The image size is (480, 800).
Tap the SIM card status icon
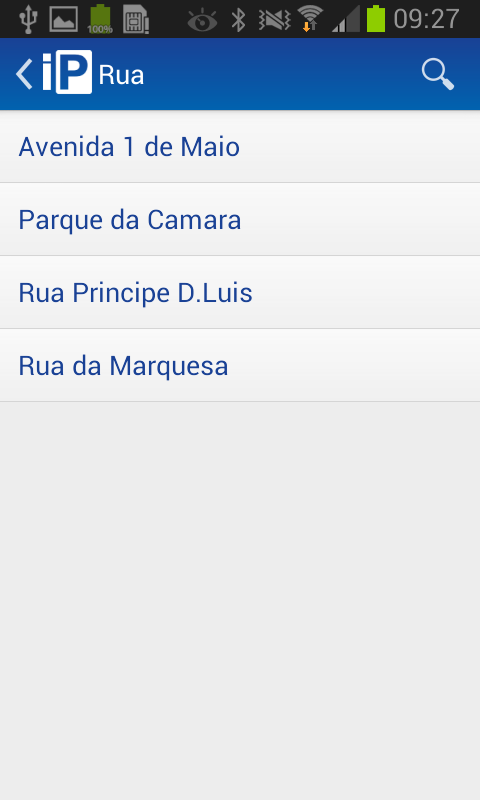pos(136,19)
